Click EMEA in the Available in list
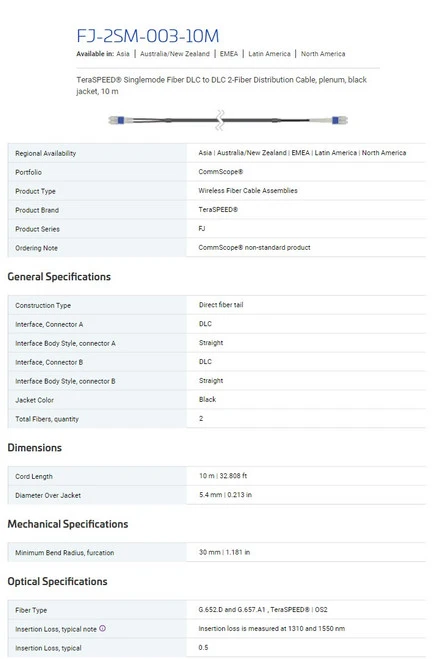 pyautogui.click(x=229, y=54)
